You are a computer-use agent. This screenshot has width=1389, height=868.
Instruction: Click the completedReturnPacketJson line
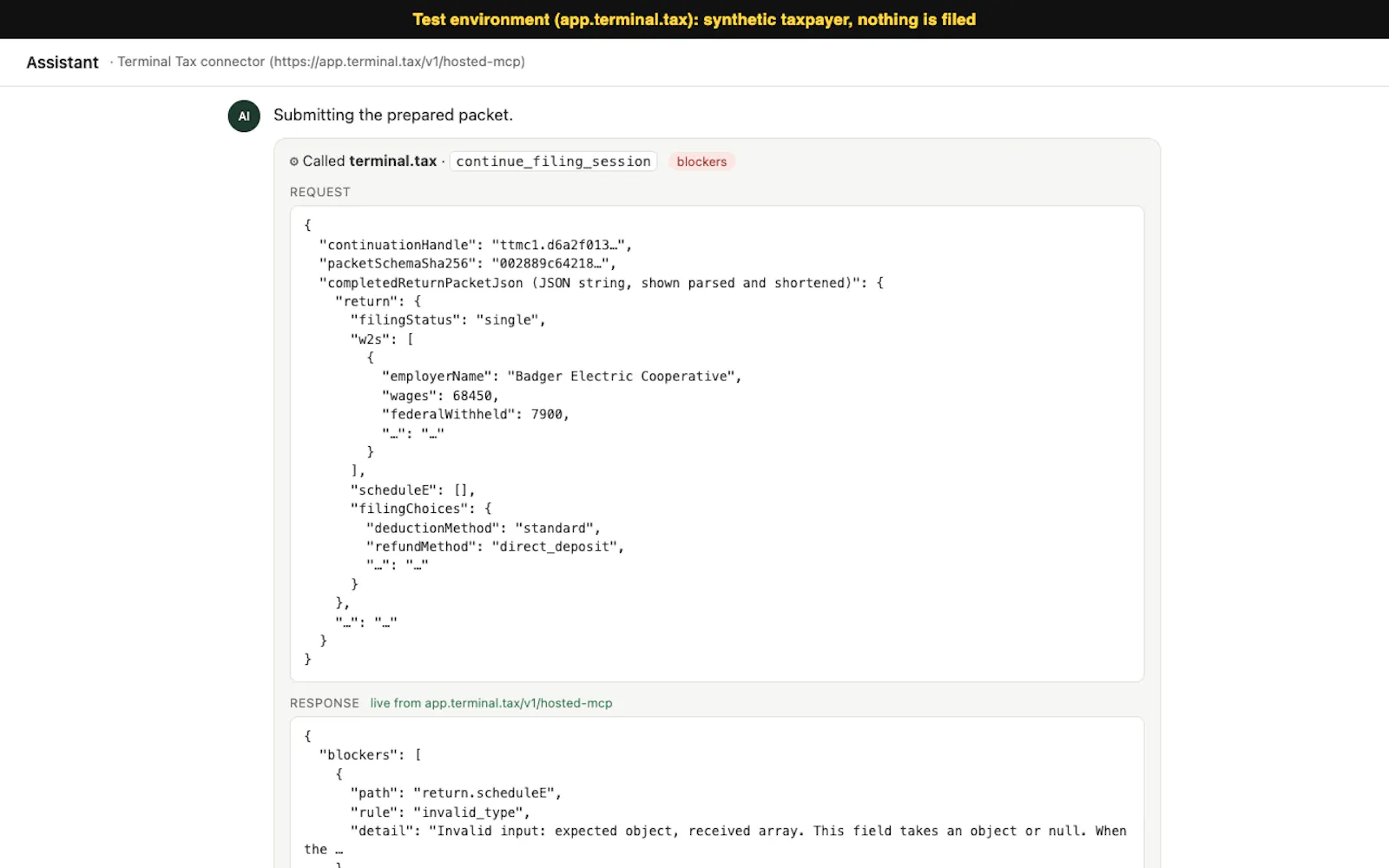(602, 283)
